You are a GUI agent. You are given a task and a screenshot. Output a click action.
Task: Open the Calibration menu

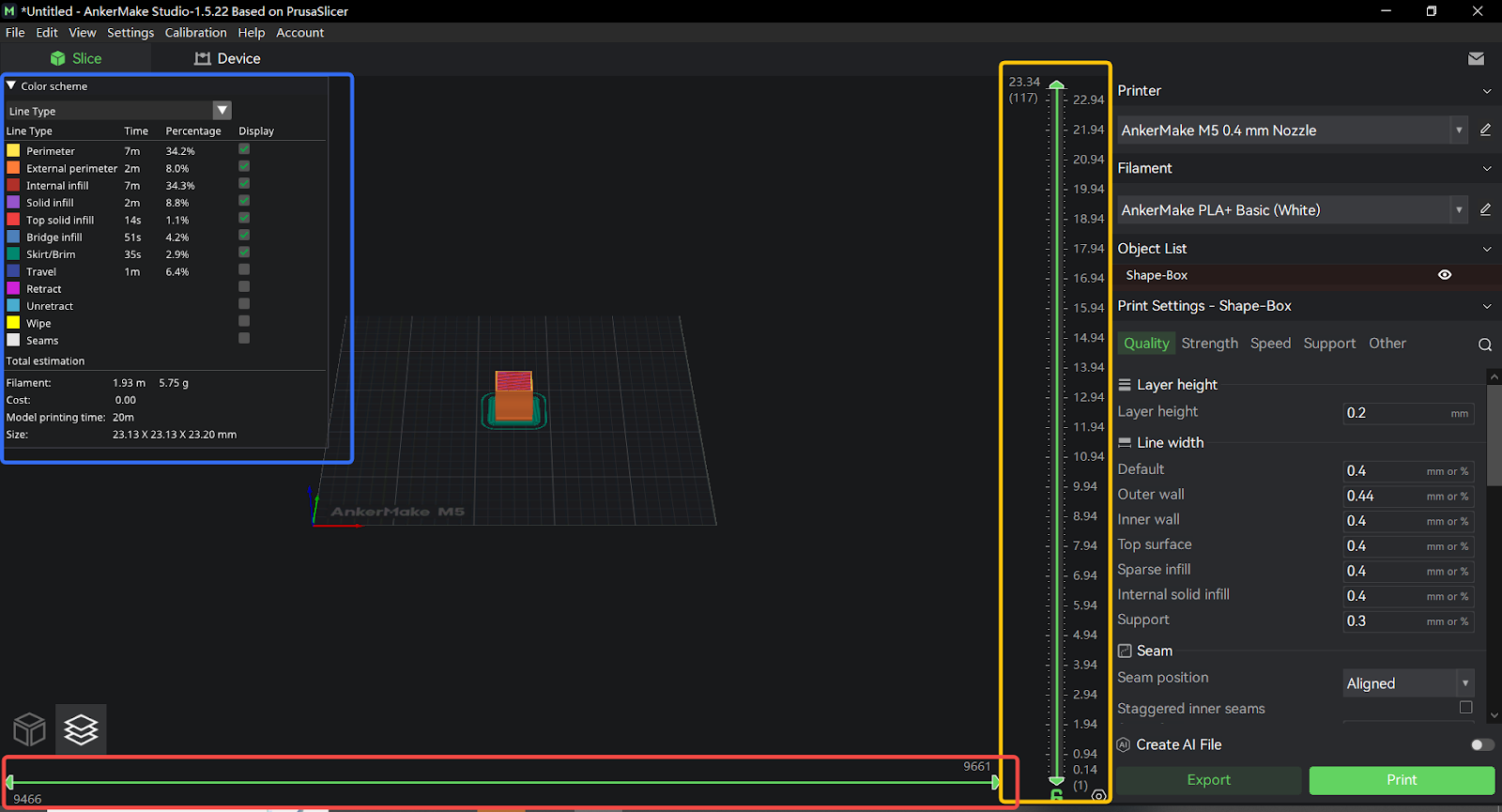195,32
